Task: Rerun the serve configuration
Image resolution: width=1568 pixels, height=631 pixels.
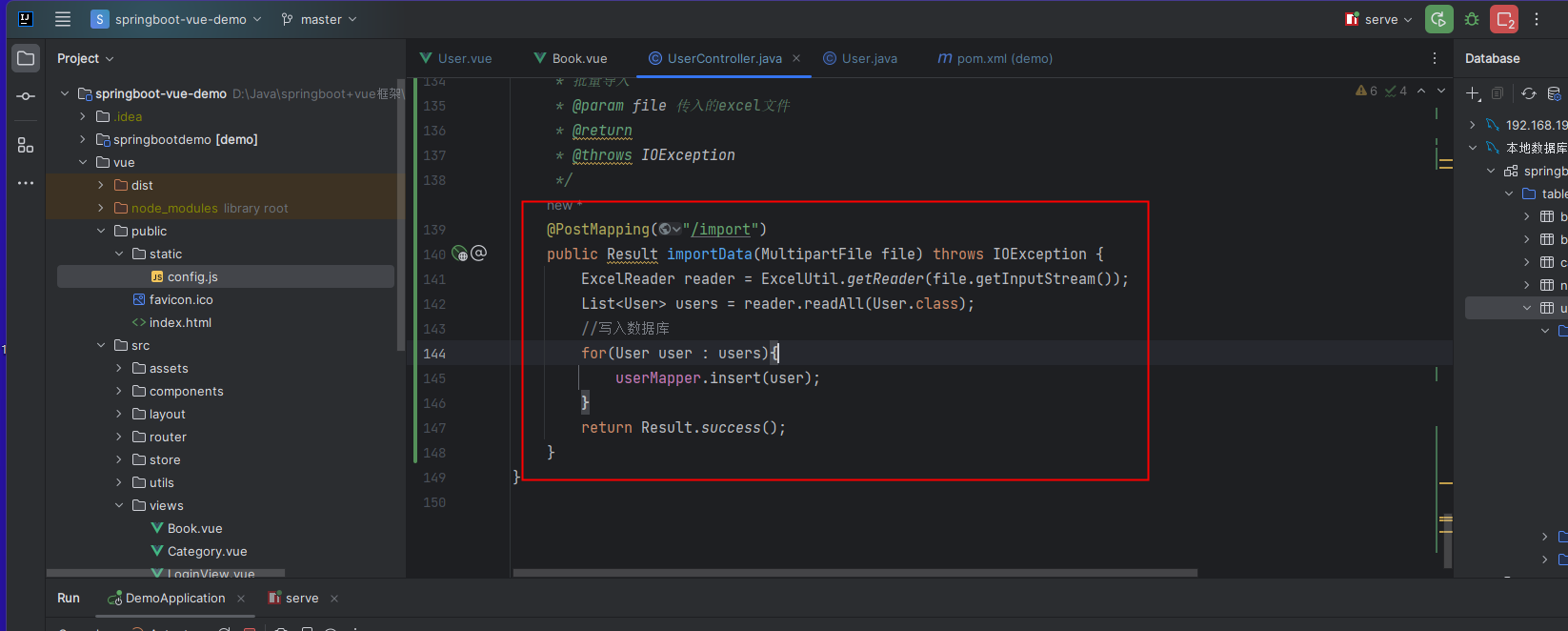Action: point(1439,19)
